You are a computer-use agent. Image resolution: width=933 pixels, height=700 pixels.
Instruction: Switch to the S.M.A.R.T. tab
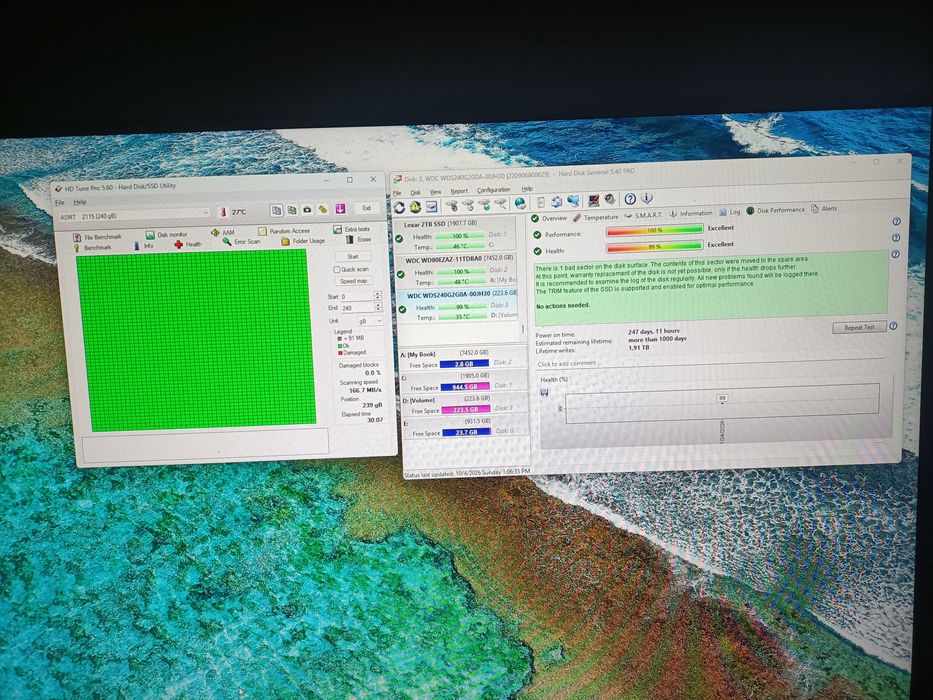pos(643,215)
